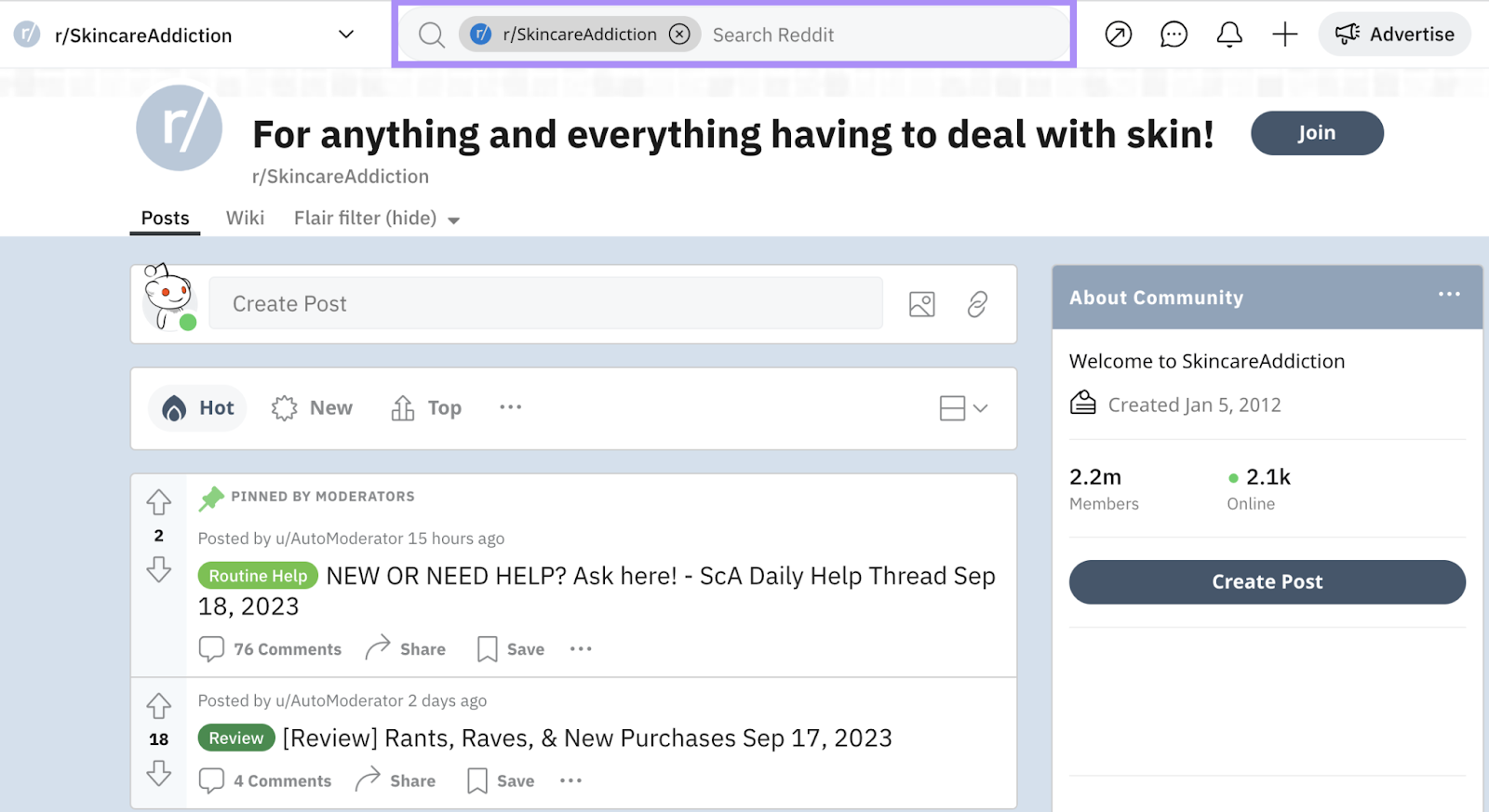The height and width of the screenshot is (812, 1489).
Task: Click the Advertise button
Action: (x=1394, y=34)
